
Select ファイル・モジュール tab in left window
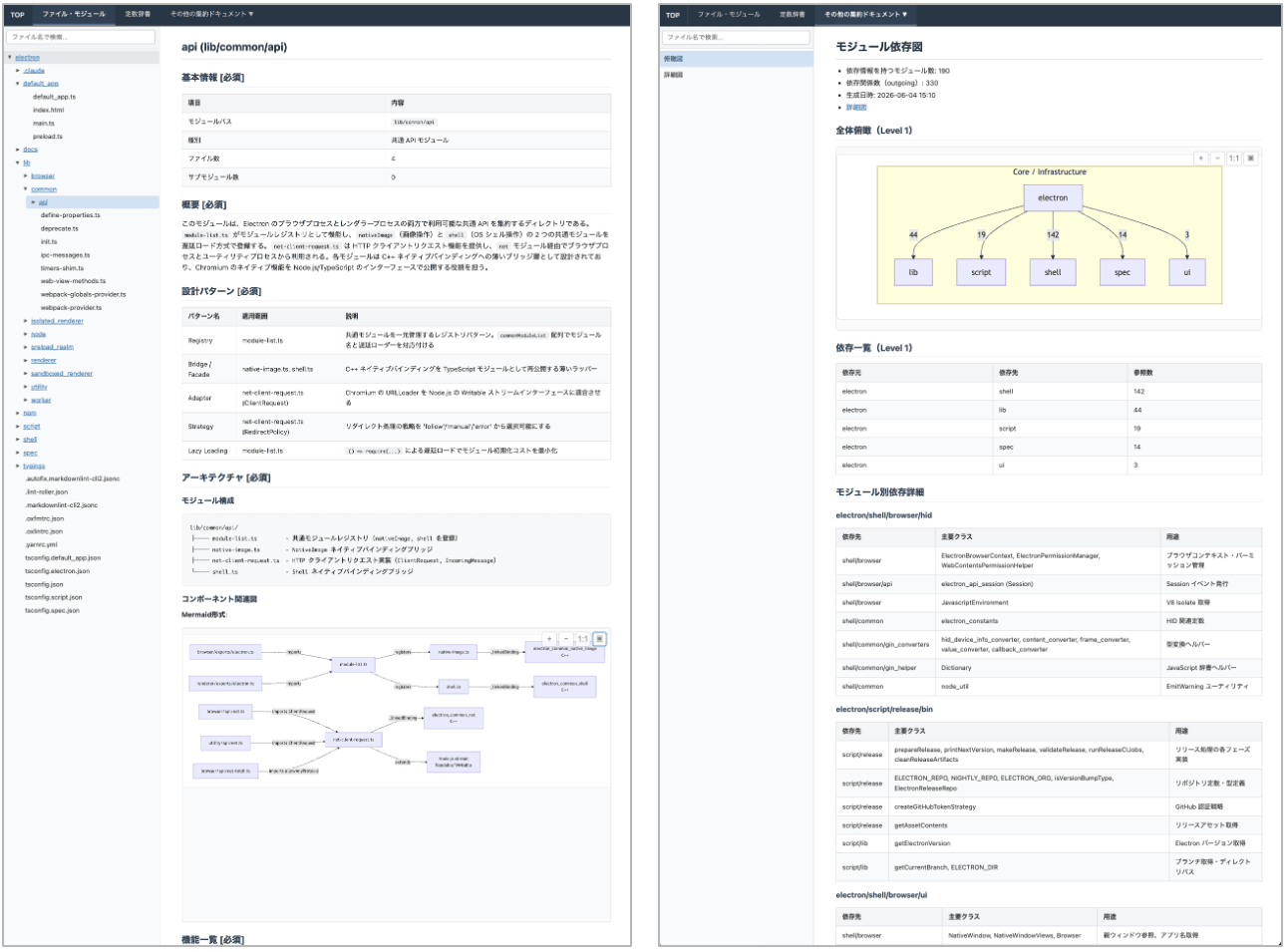click(x=74, y=15)
